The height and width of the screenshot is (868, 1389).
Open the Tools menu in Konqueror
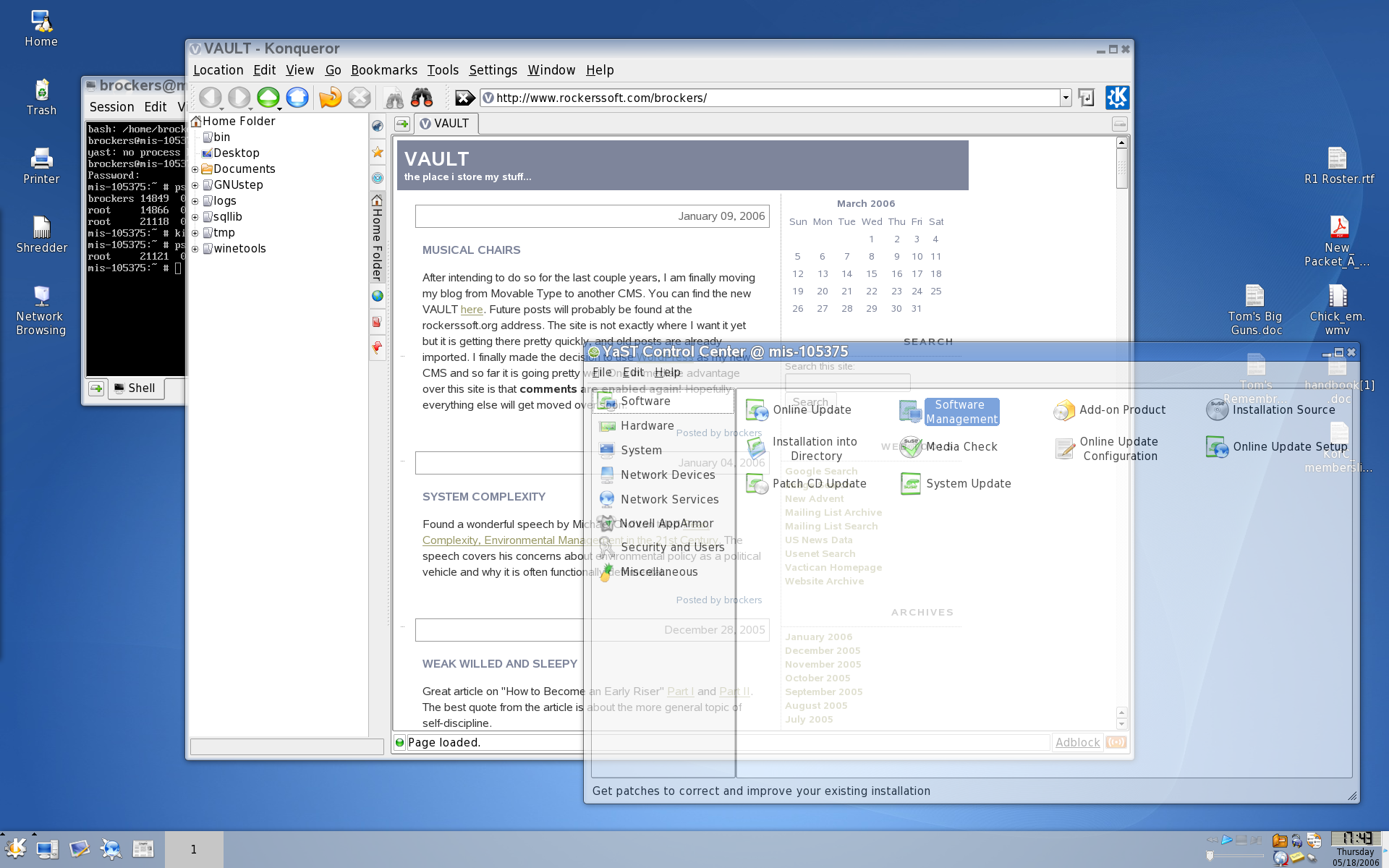(x=443, y=70)
